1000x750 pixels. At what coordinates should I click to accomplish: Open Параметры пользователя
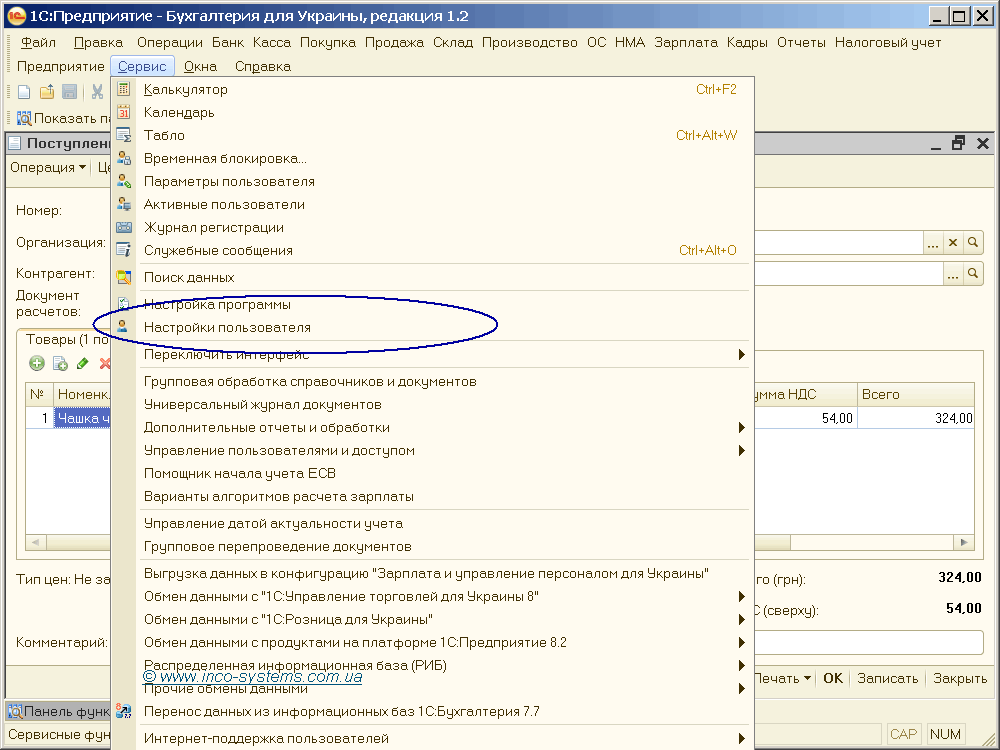[433, 181]
